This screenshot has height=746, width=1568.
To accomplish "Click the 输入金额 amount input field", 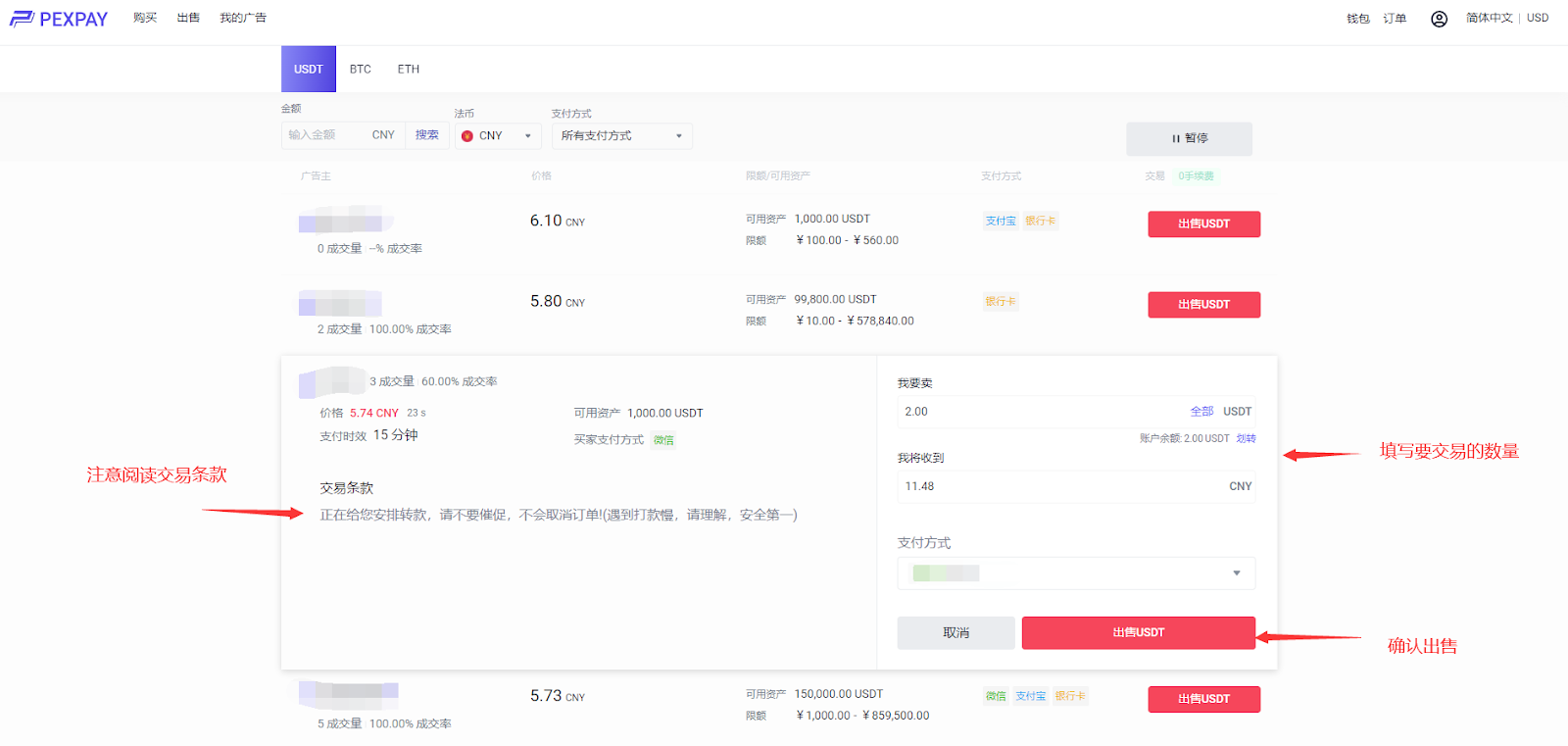I will pos(325,135).
